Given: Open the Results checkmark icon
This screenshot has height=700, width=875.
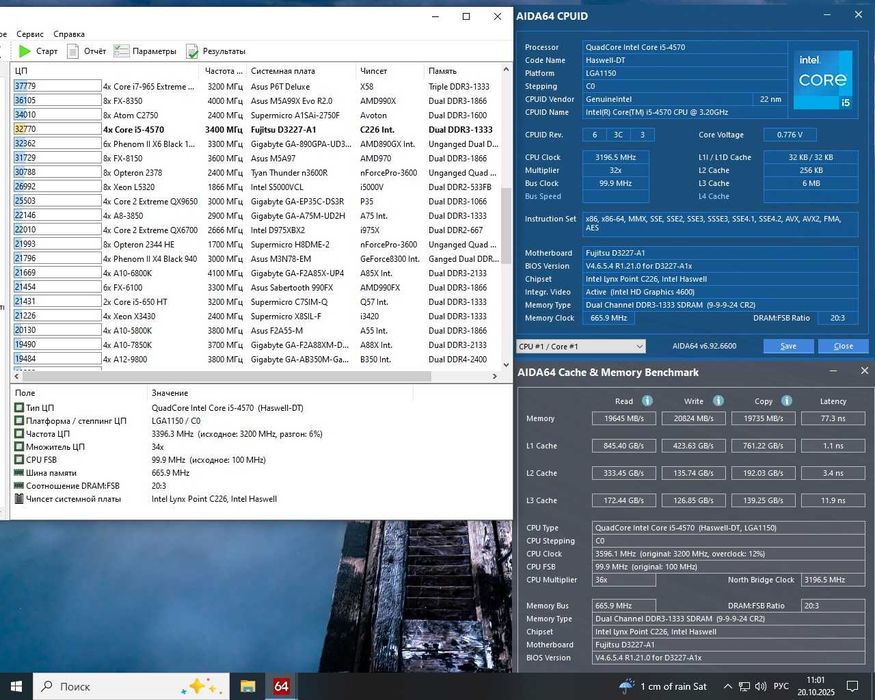Looking at the screenshot, I should tap(192, 51).
